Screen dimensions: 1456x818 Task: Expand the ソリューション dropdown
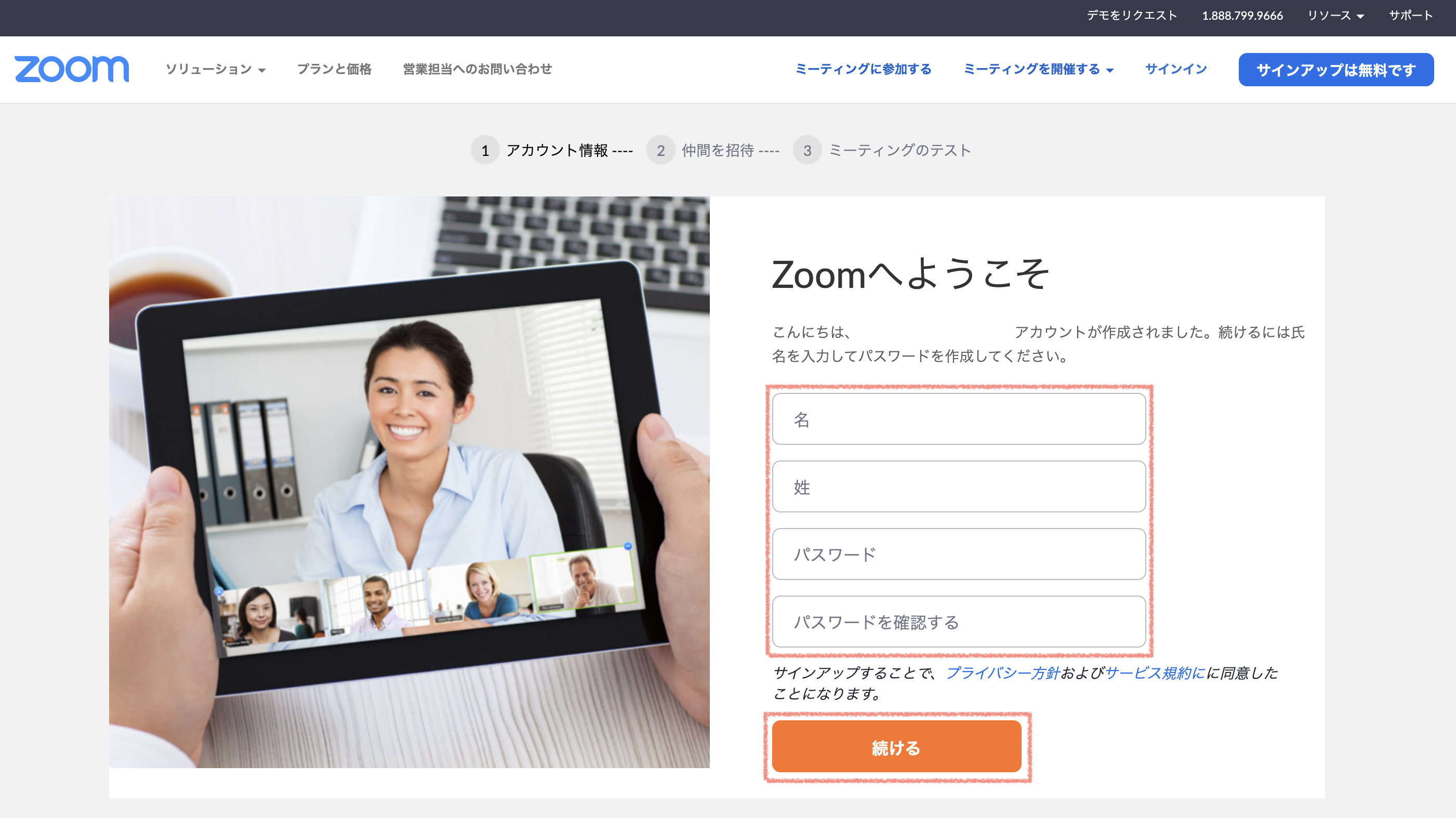(x=215, y=69)
